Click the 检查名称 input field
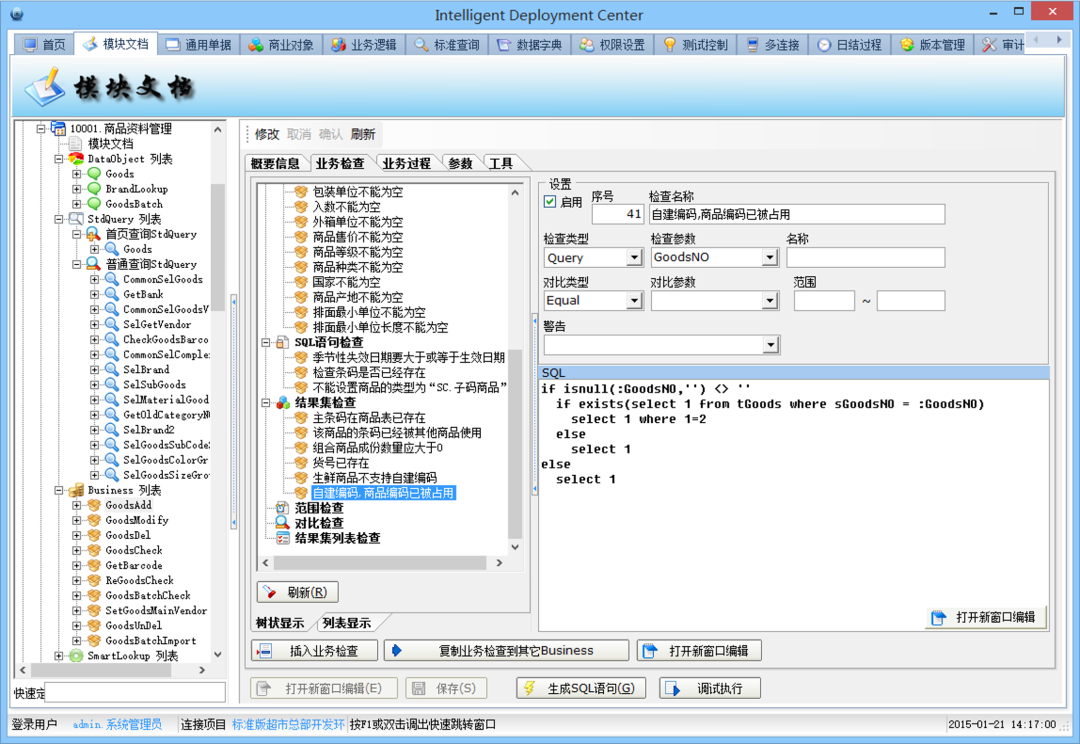 coord(797,214)
